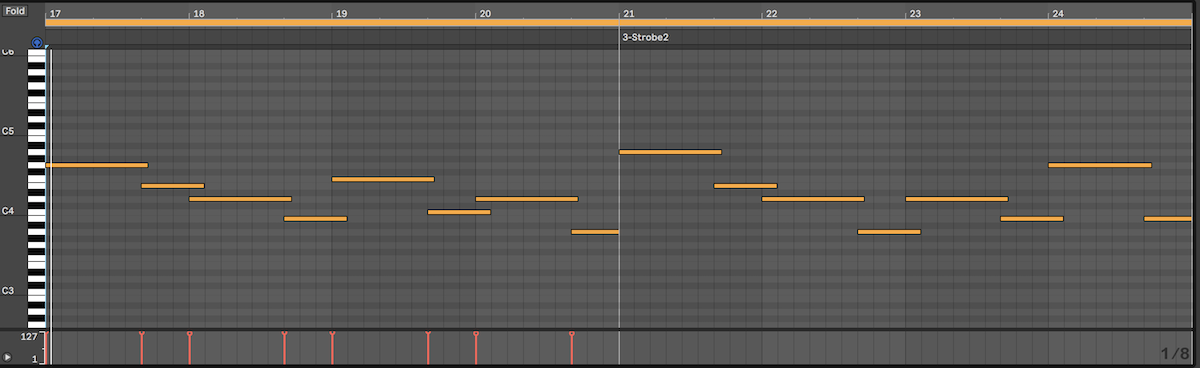Click the C3 piano key
1200x368 pixels.
tap(36, 291)
